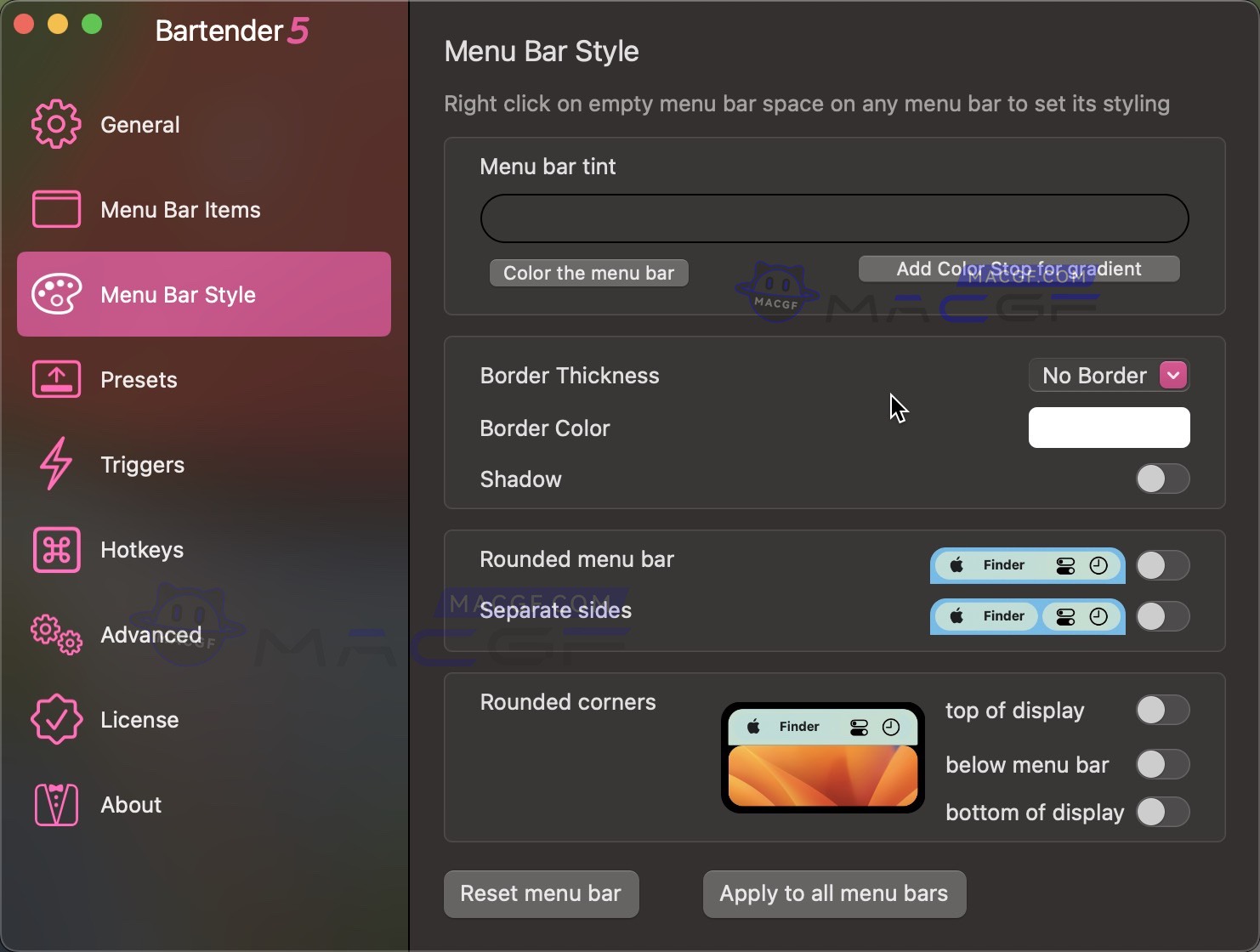1260x952 pixels.
Task: Open the white Border Color swatch
Action: [1109, 428]
